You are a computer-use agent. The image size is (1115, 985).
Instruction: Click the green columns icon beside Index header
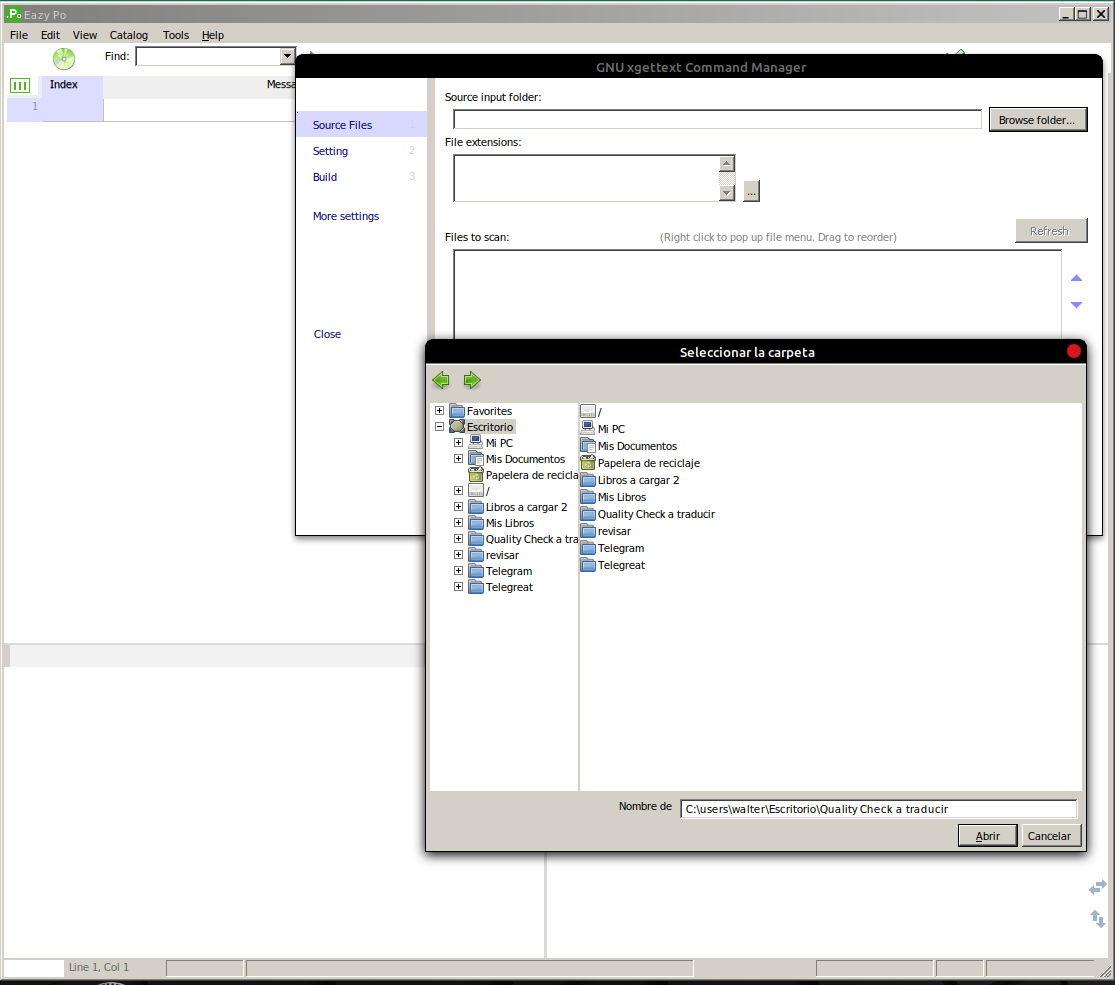[20, 86]
